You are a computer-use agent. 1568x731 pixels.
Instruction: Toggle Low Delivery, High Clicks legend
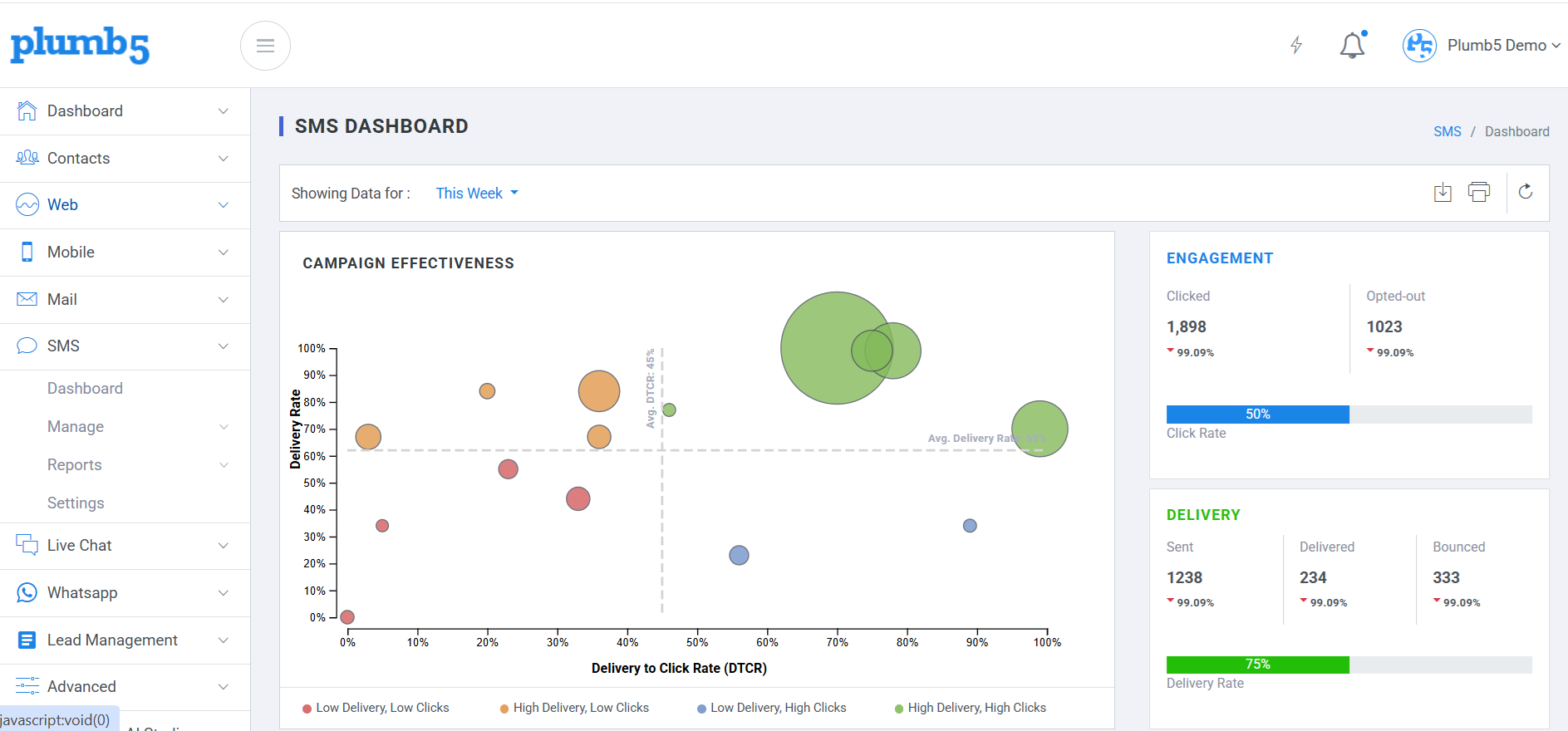coord(772,708)
